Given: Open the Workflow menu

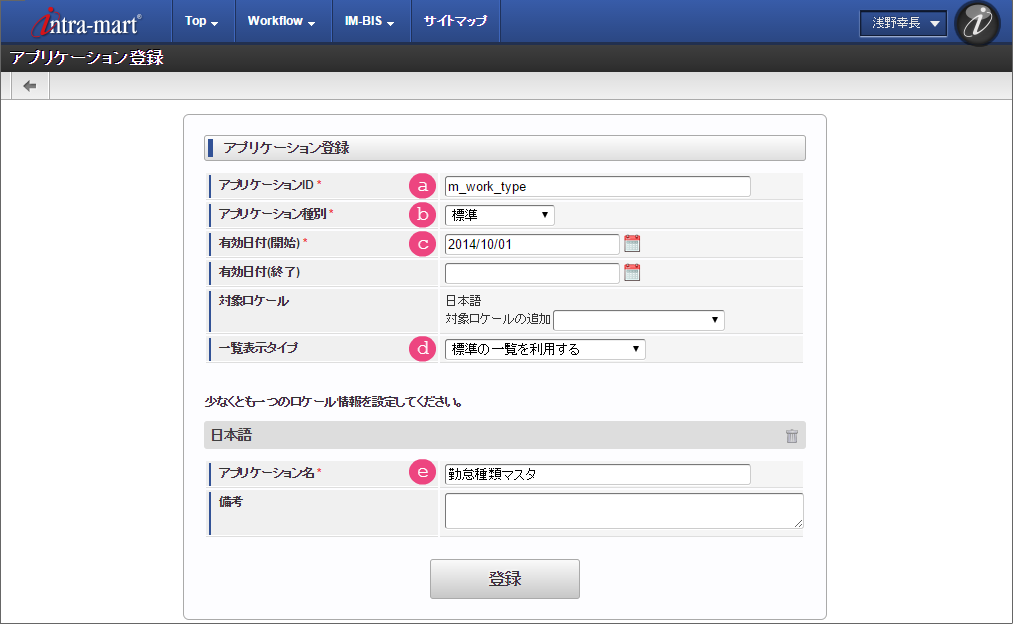Looking at the screenshot, I should point(281,21).
